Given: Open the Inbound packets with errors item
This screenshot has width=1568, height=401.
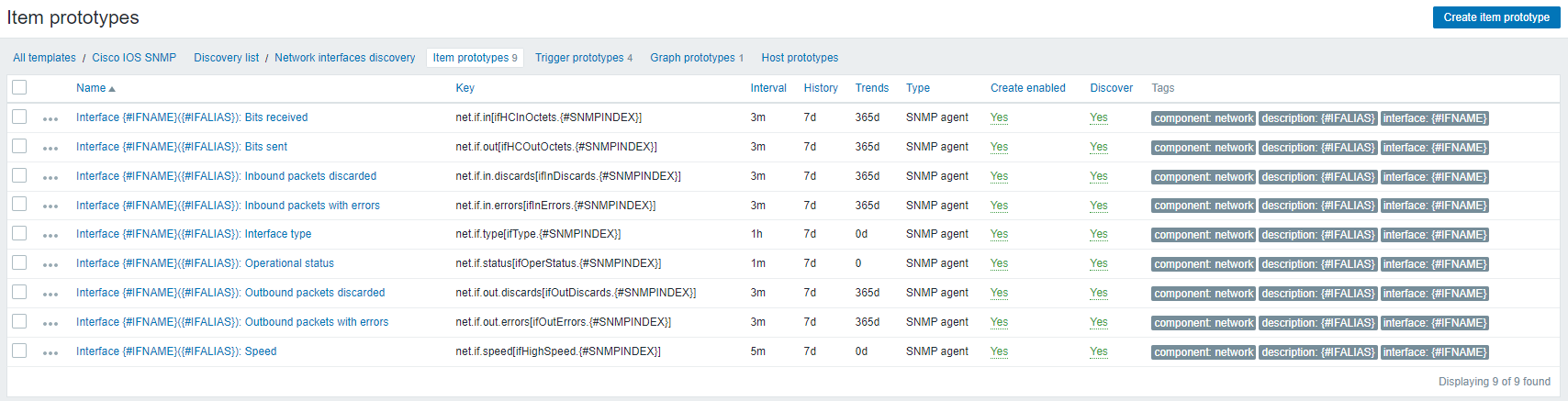Looking at the screenshot, I should coord(312,206).
